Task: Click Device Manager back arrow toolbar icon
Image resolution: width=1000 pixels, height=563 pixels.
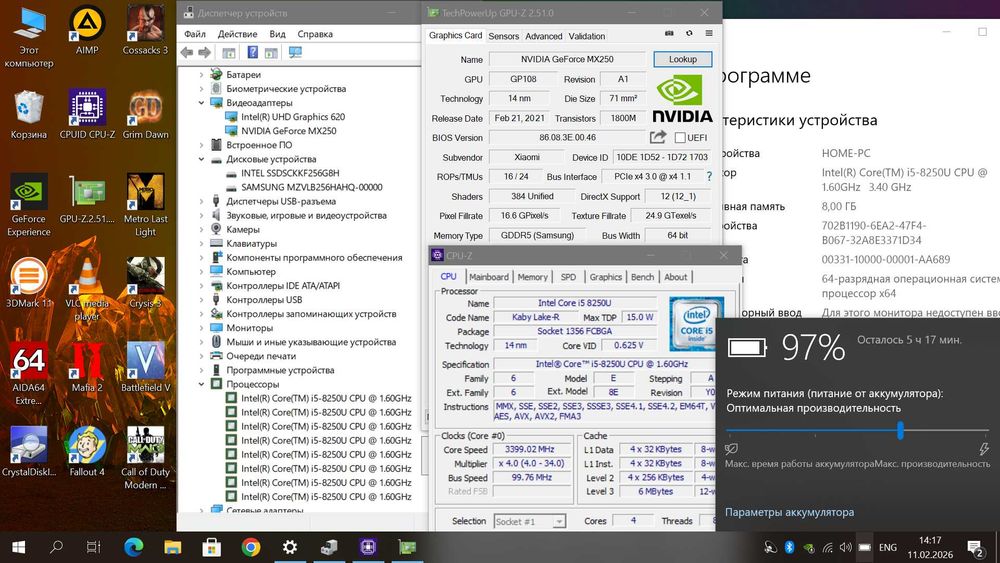Action: [x=187, y=52]
